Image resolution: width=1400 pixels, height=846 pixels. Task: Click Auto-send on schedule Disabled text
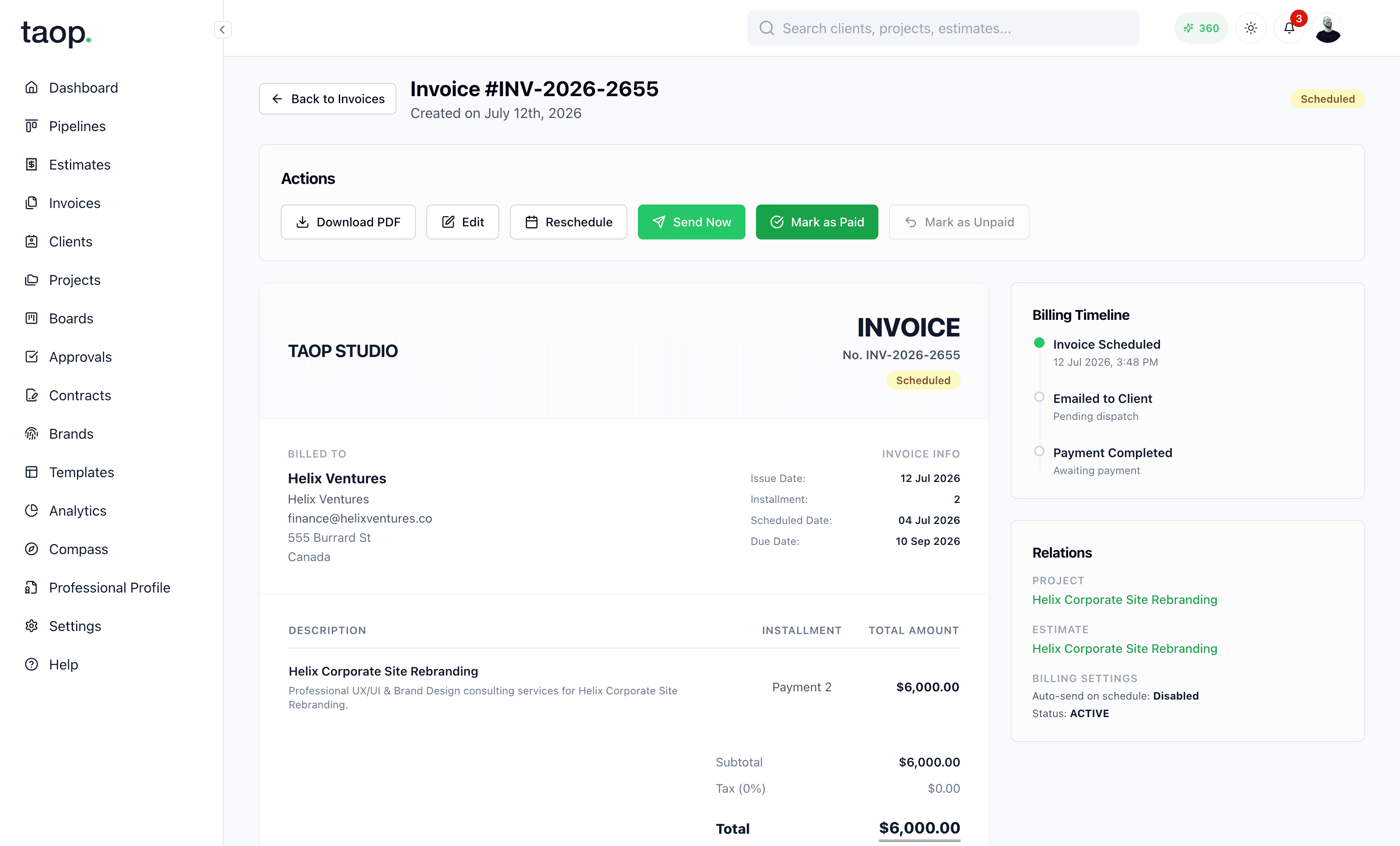[1115, 696]
